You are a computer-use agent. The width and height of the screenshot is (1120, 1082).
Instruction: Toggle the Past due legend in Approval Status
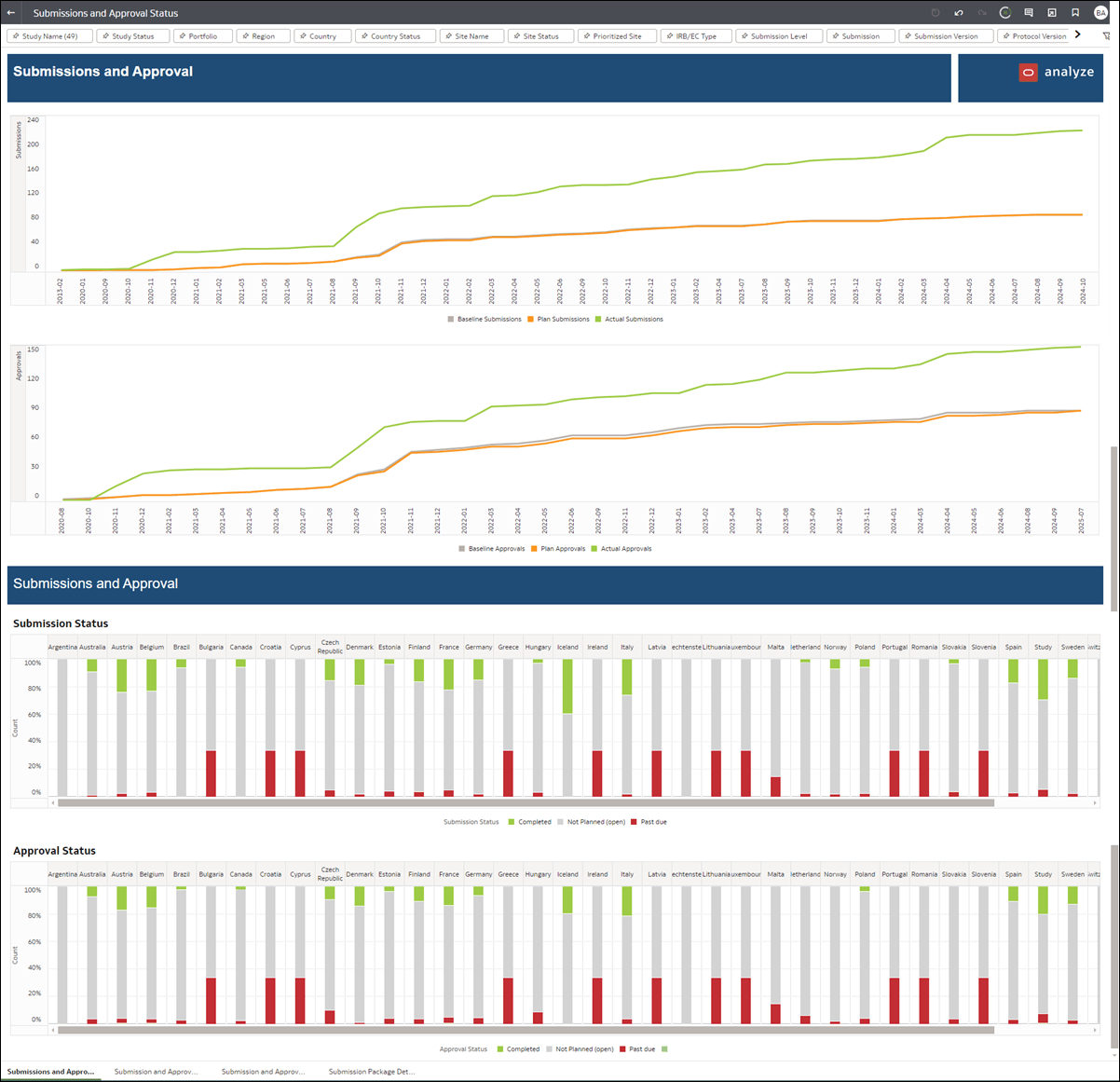coord(641,1048)
